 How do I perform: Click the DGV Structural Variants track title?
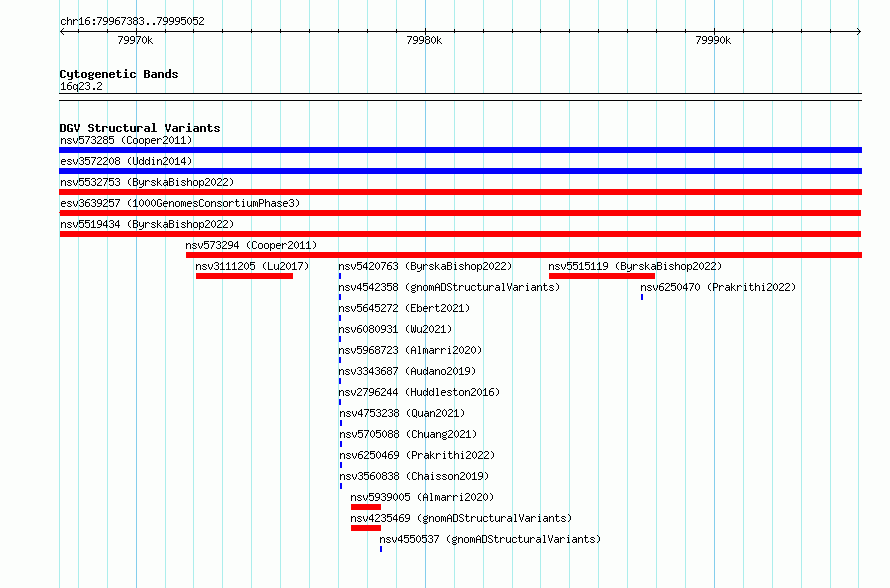tap(140, 128)
